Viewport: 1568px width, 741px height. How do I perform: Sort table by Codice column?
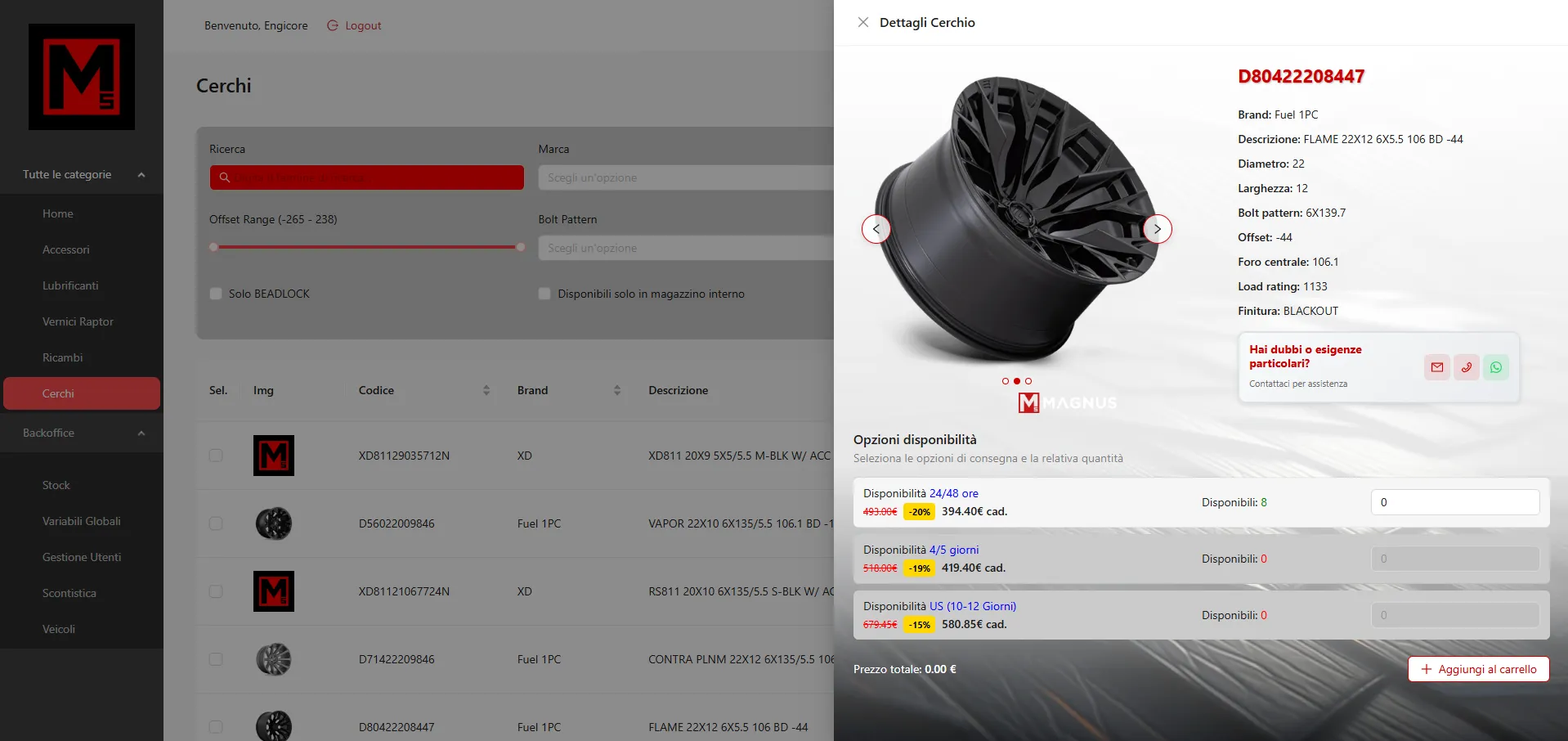486,390
